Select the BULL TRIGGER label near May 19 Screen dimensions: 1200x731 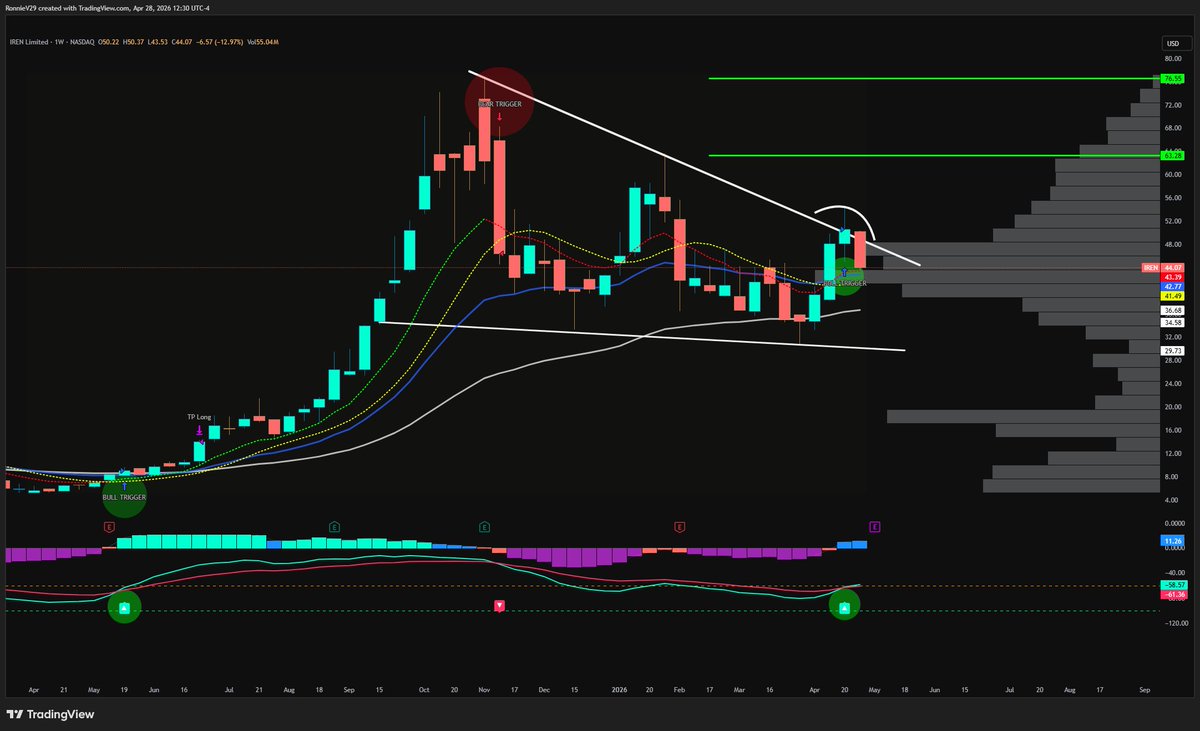click(x=124, y=497)
